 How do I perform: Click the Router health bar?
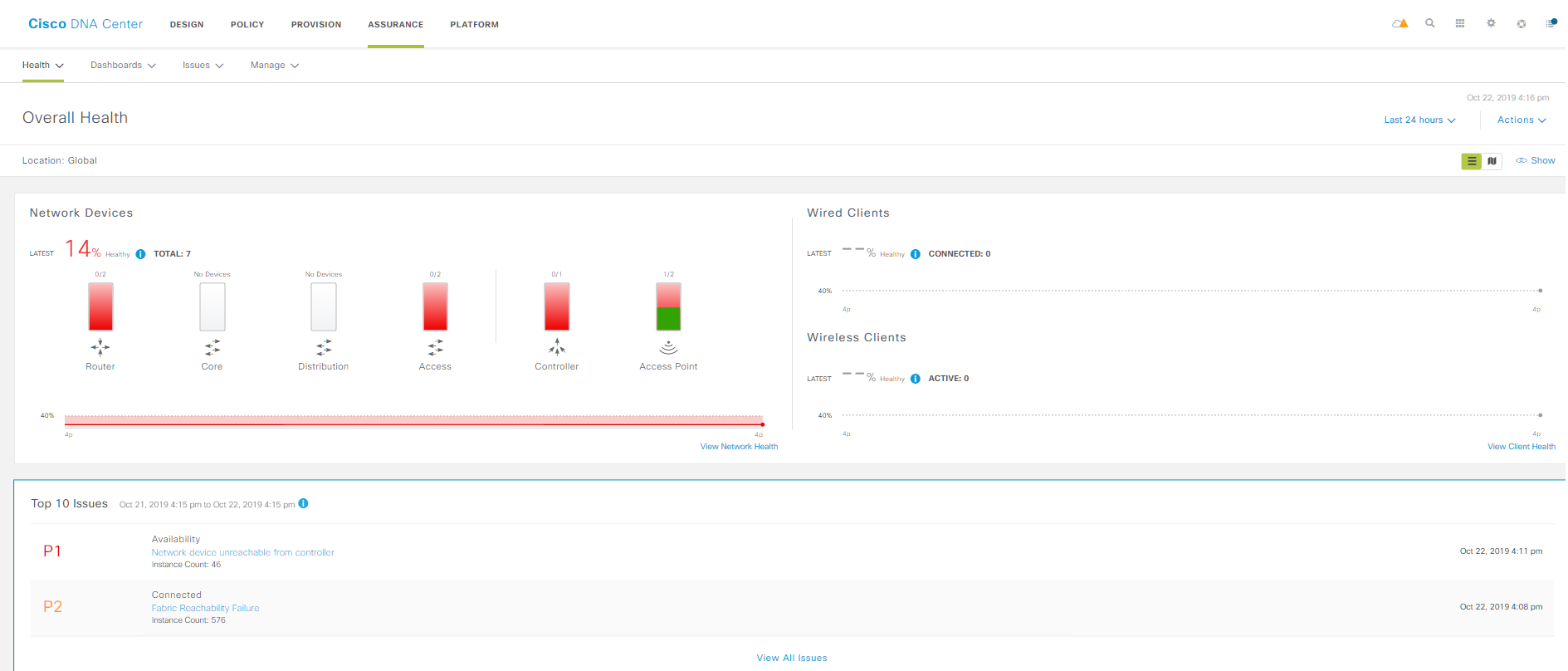(100, 306)
